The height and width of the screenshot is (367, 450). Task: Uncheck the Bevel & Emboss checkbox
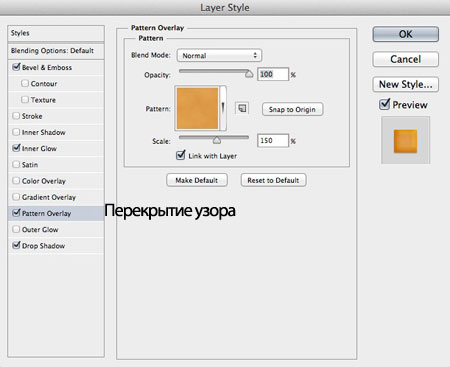pyautogui.click(x=16, y=67)
